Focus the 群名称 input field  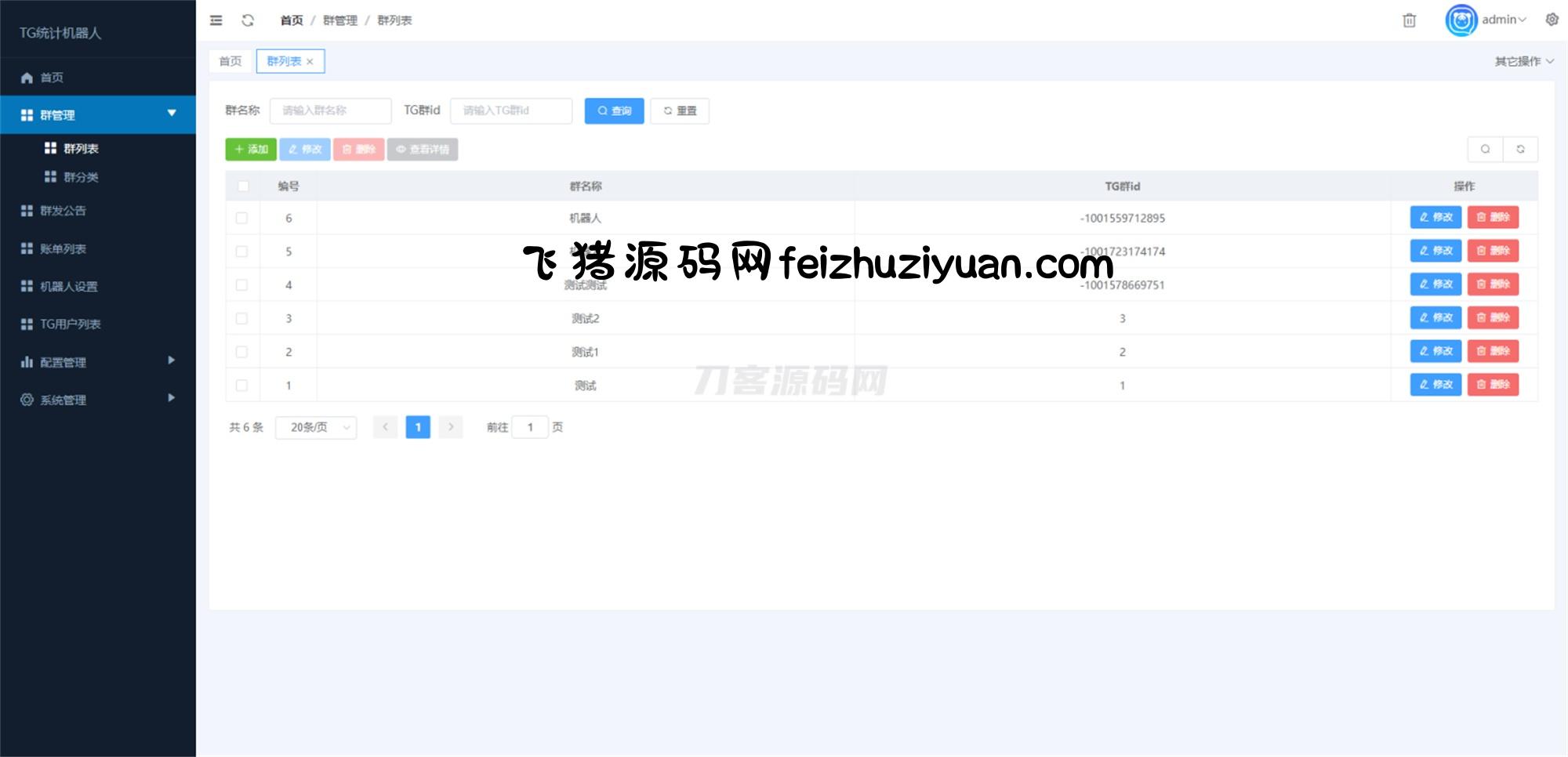[x=330, y=110]
